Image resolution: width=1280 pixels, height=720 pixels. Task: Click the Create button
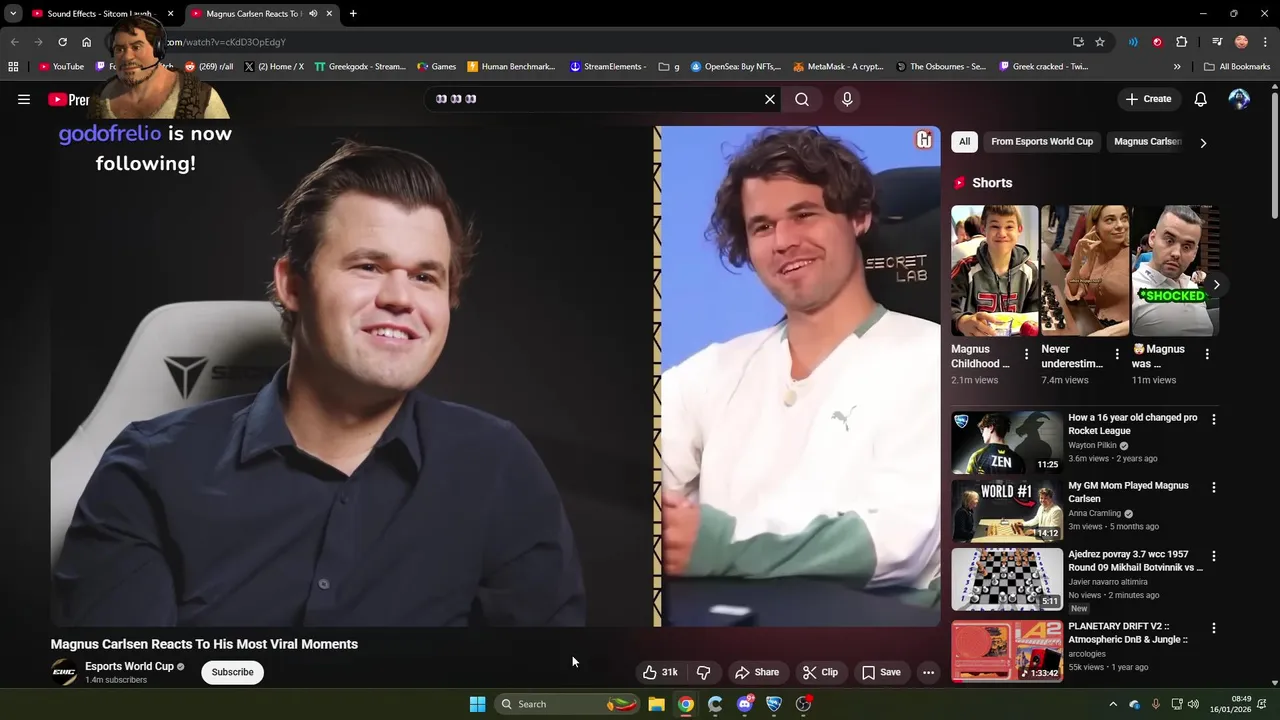(1148, 99)
